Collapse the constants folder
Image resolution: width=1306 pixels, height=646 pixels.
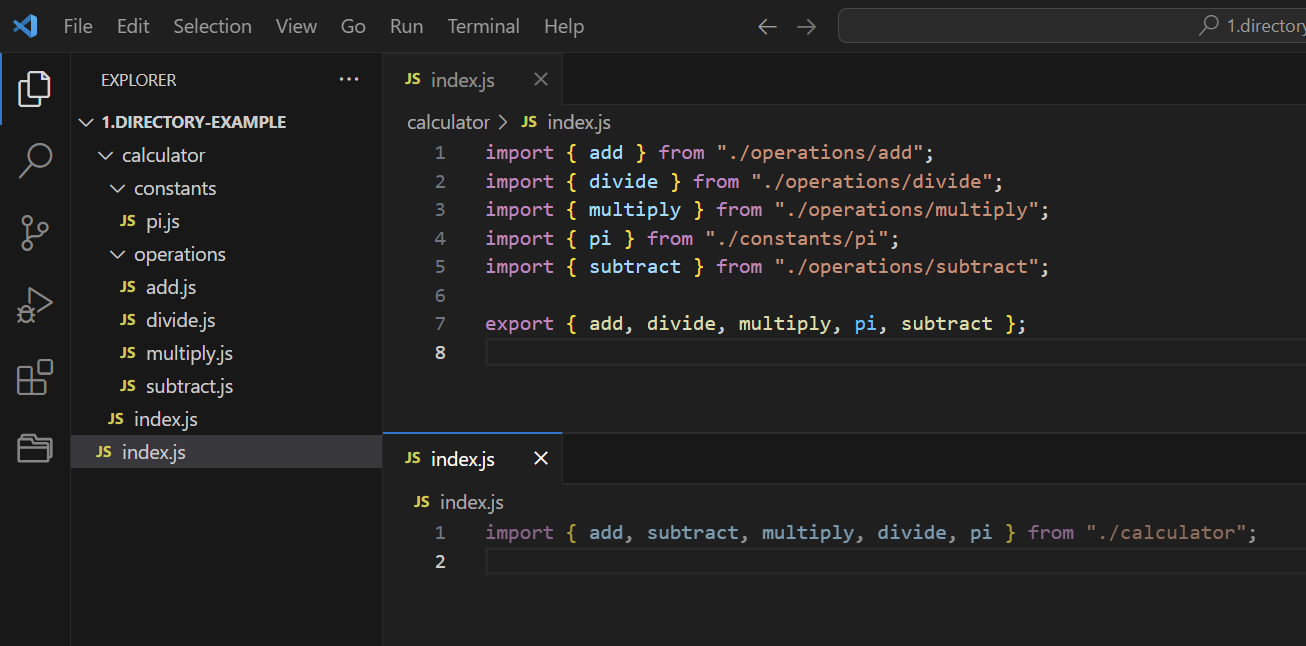118,188
